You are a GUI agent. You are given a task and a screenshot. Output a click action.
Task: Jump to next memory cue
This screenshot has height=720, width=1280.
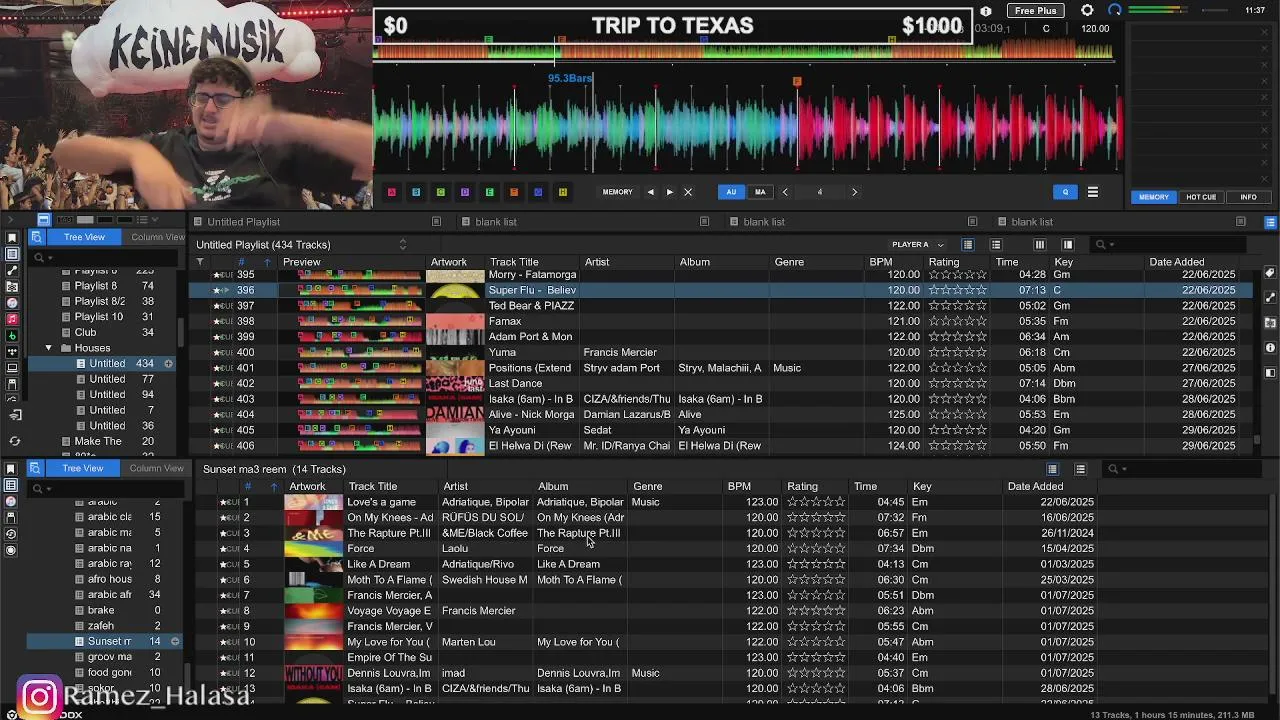(x=669, y=192)
